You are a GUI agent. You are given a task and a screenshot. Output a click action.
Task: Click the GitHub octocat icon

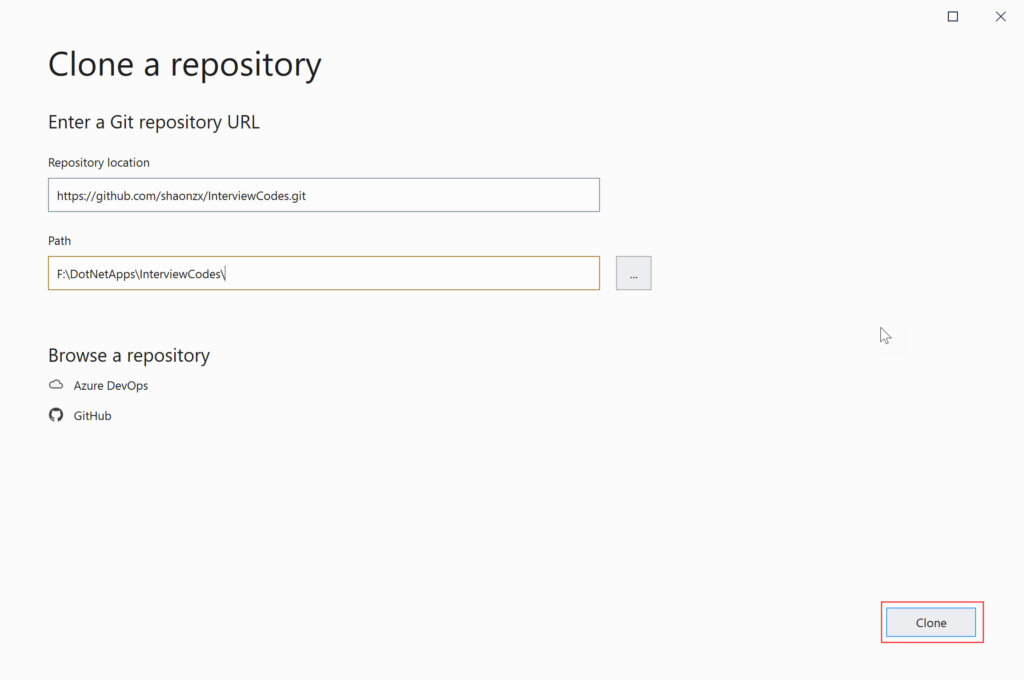pos(56,415)
